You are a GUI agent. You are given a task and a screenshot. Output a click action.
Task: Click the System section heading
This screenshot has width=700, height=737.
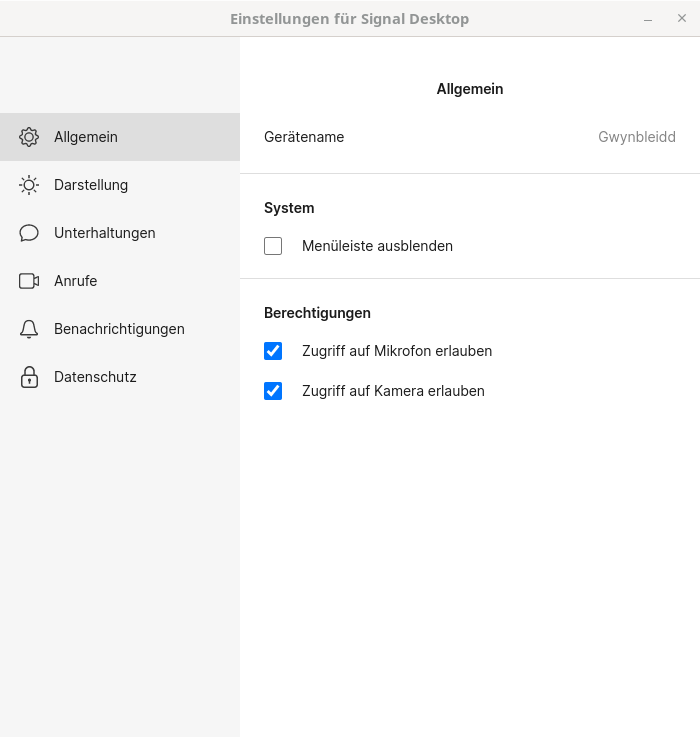pyautogui.click(x=289, y=208)
